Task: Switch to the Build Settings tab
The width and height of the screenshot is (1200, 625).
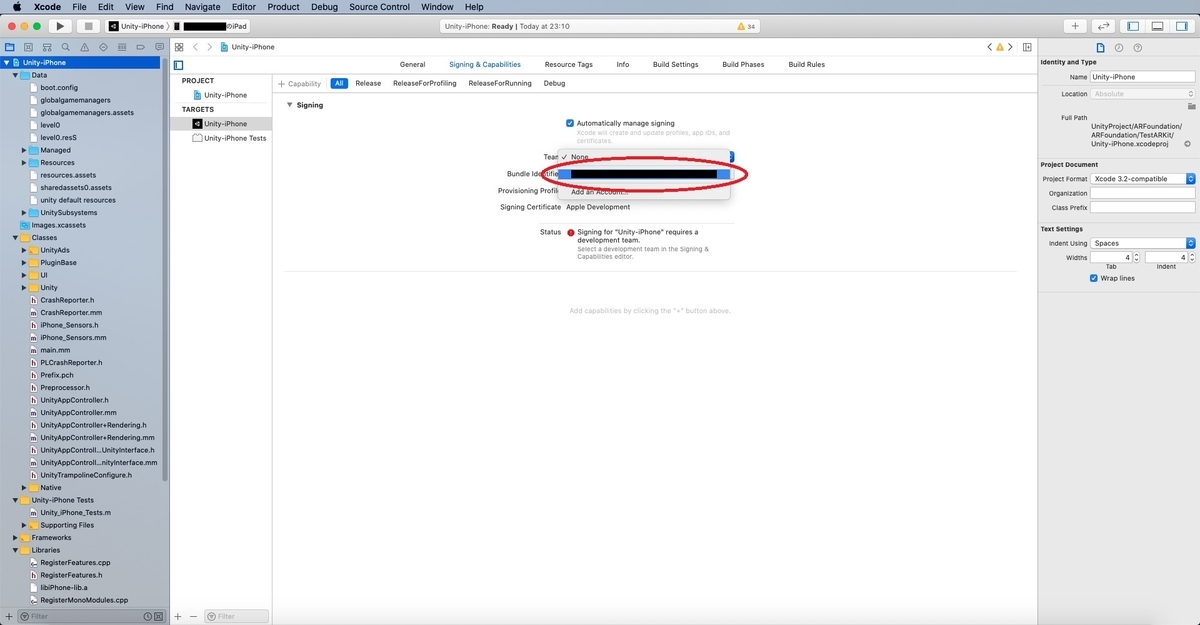Action: point(675,64)
